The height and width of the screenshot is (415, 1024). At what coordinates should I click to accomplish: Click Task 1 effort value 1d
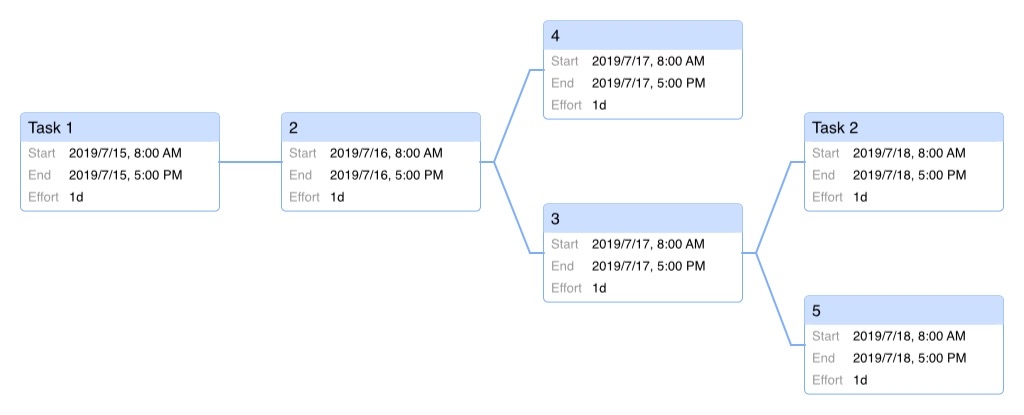pyautogui.click(x=76, y=197)
